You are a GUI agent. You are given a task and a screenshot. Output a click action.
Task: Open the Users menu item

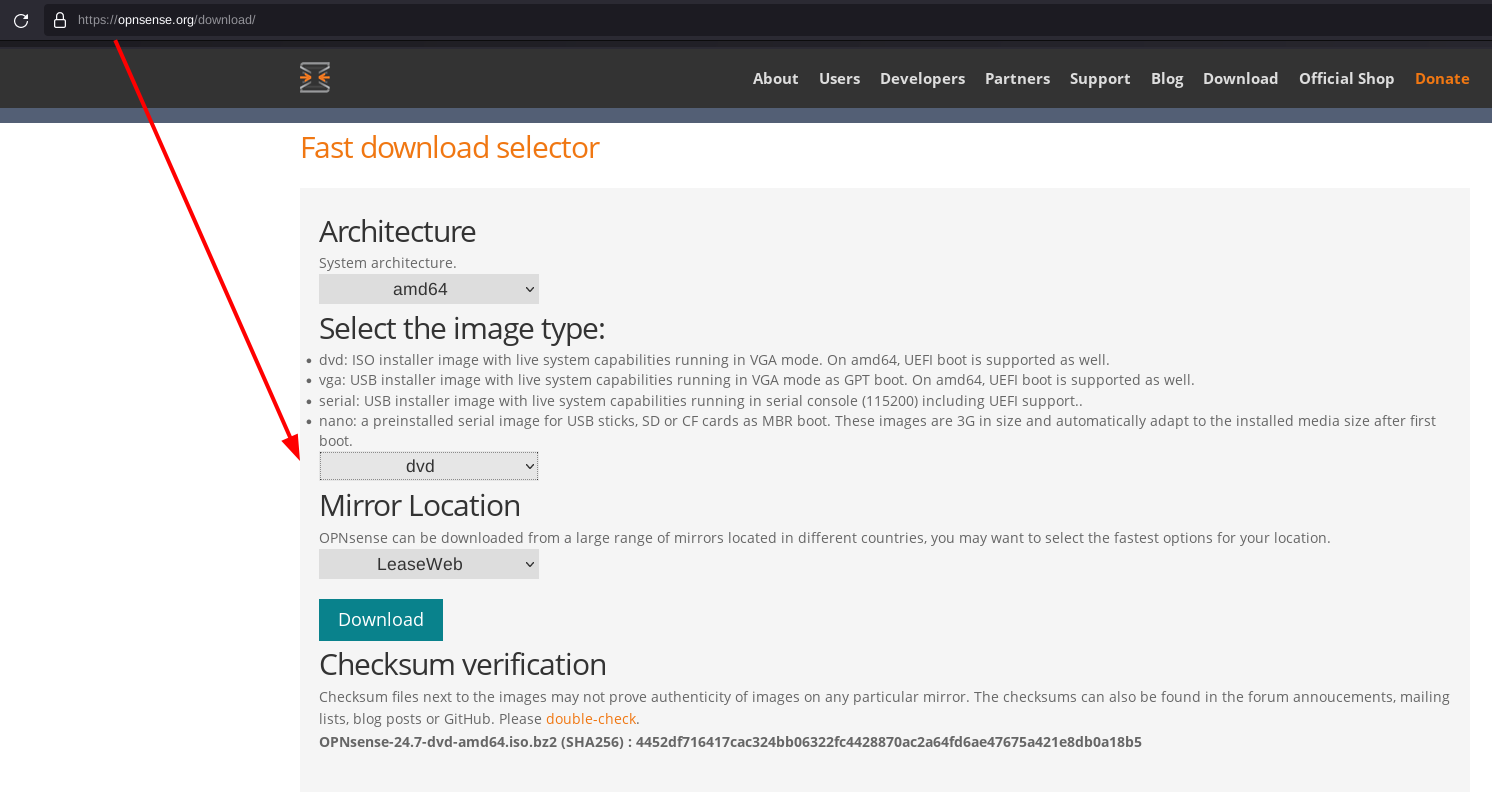pos(839,79)
